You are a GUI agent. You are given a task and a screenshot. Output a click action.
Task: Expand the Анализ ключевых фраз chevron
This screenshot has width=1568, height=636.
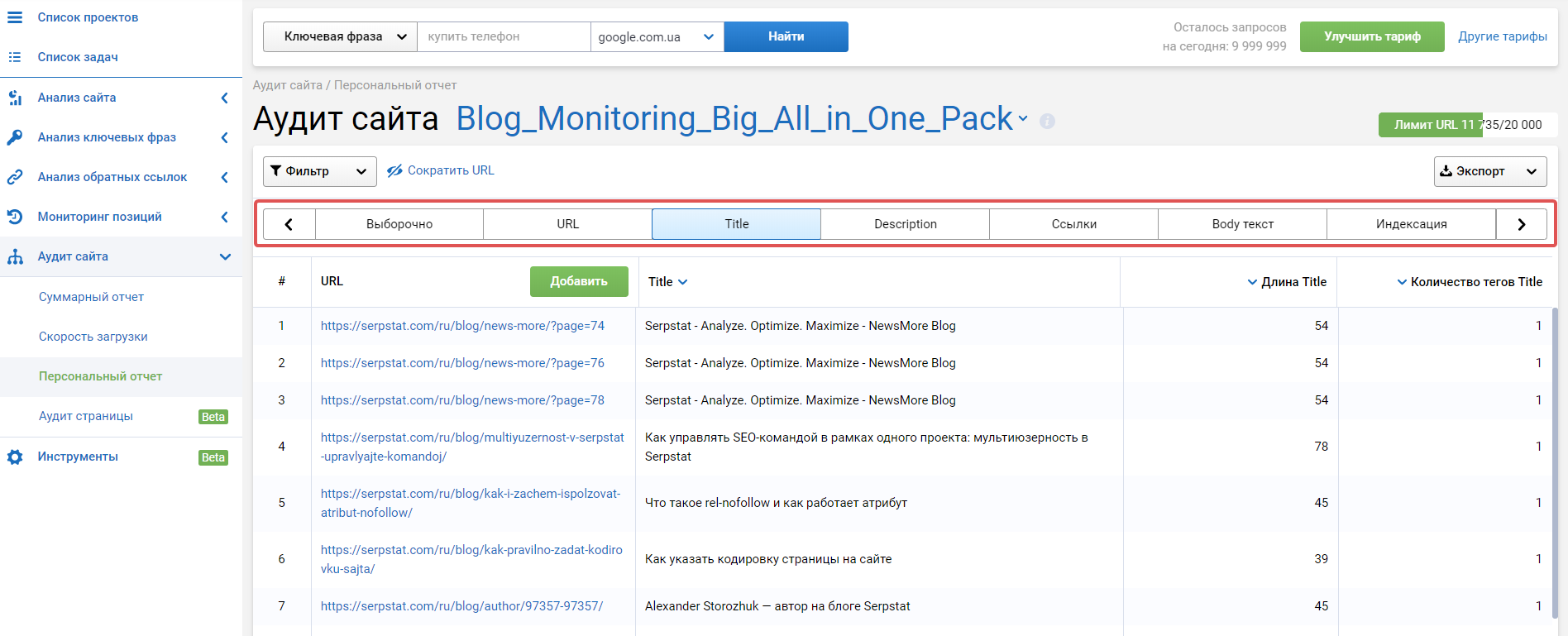tap(224, 137)
